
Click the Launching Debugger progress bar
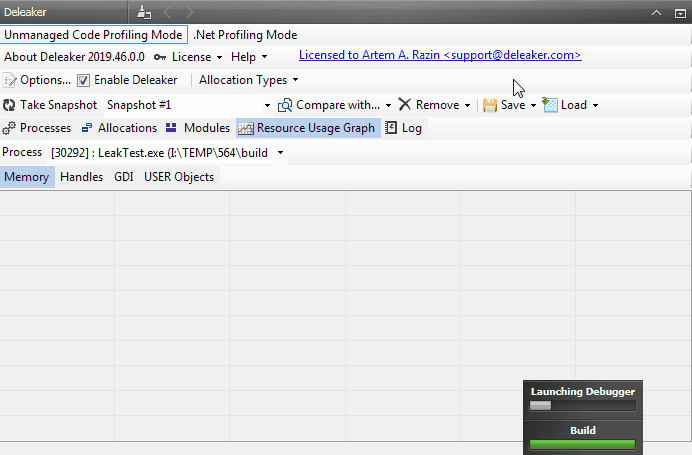(583, 406)
